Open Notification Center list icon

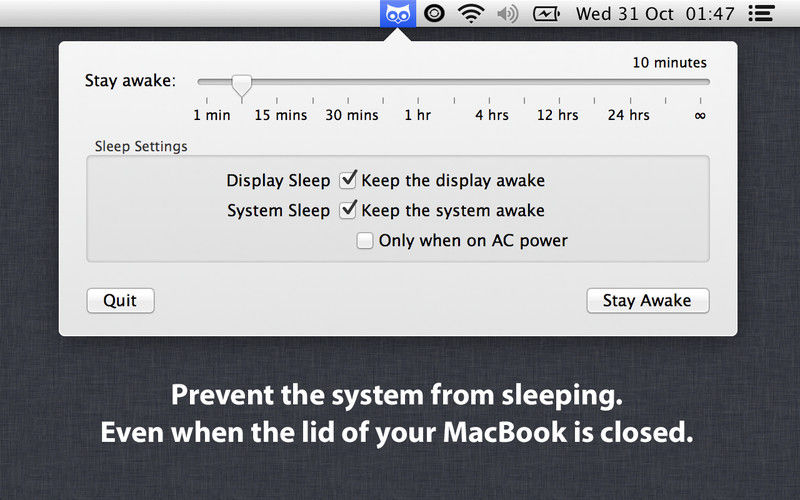pos(761,14)
